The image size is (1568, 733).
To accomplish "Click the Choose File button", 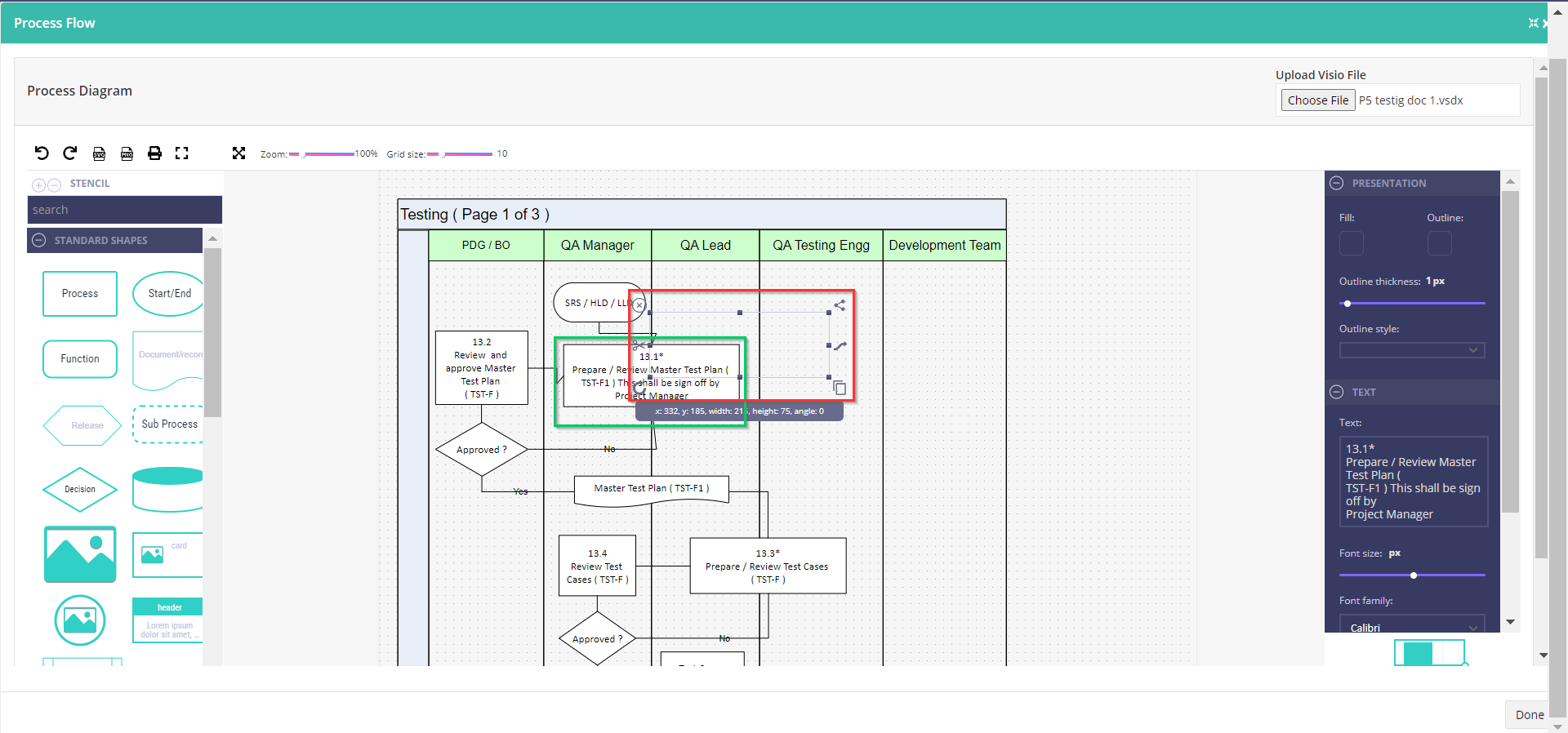I will pyautogui.click(x=1318, y=100).
